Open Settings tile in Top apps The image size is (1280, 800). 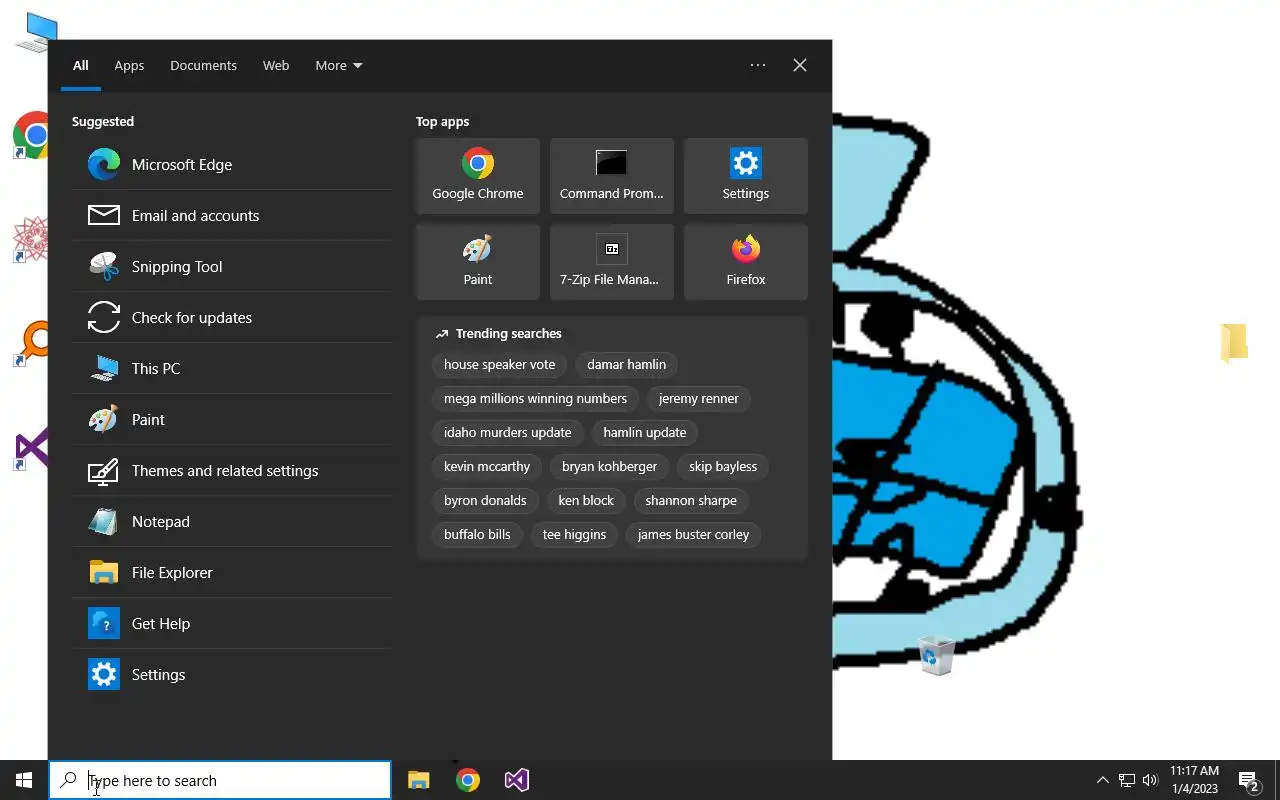tap(746, 176)
